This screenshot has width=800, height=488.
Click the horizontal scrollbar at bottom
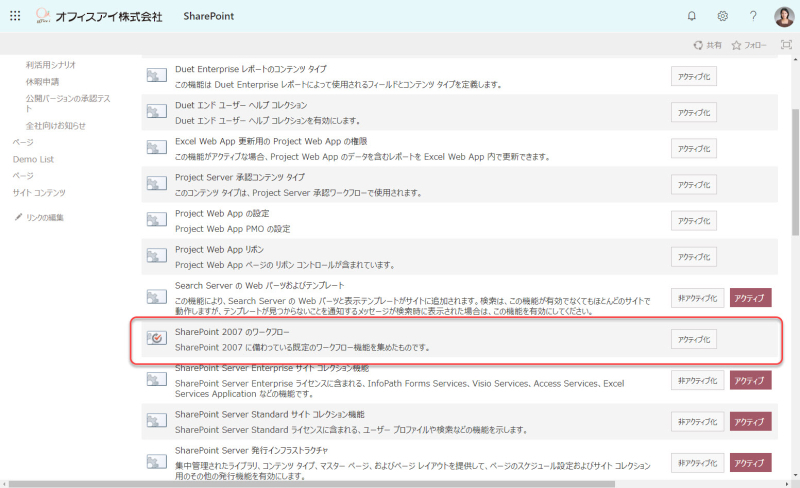pyautogui.click(x=312, y=484)
